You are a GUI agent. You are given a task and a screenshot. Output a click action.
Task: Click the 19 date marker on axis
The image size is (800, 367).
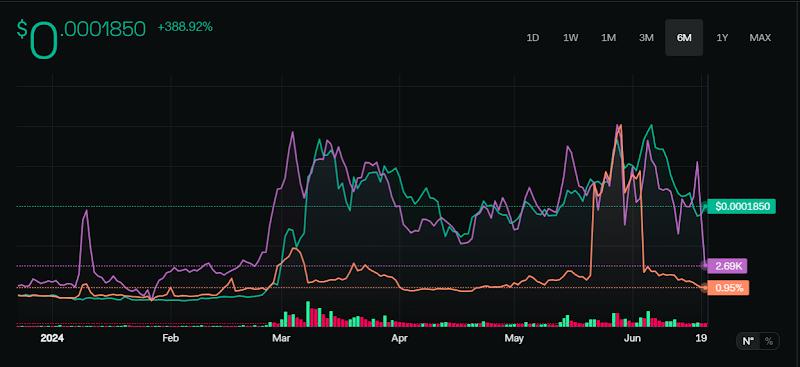point(702,338)
